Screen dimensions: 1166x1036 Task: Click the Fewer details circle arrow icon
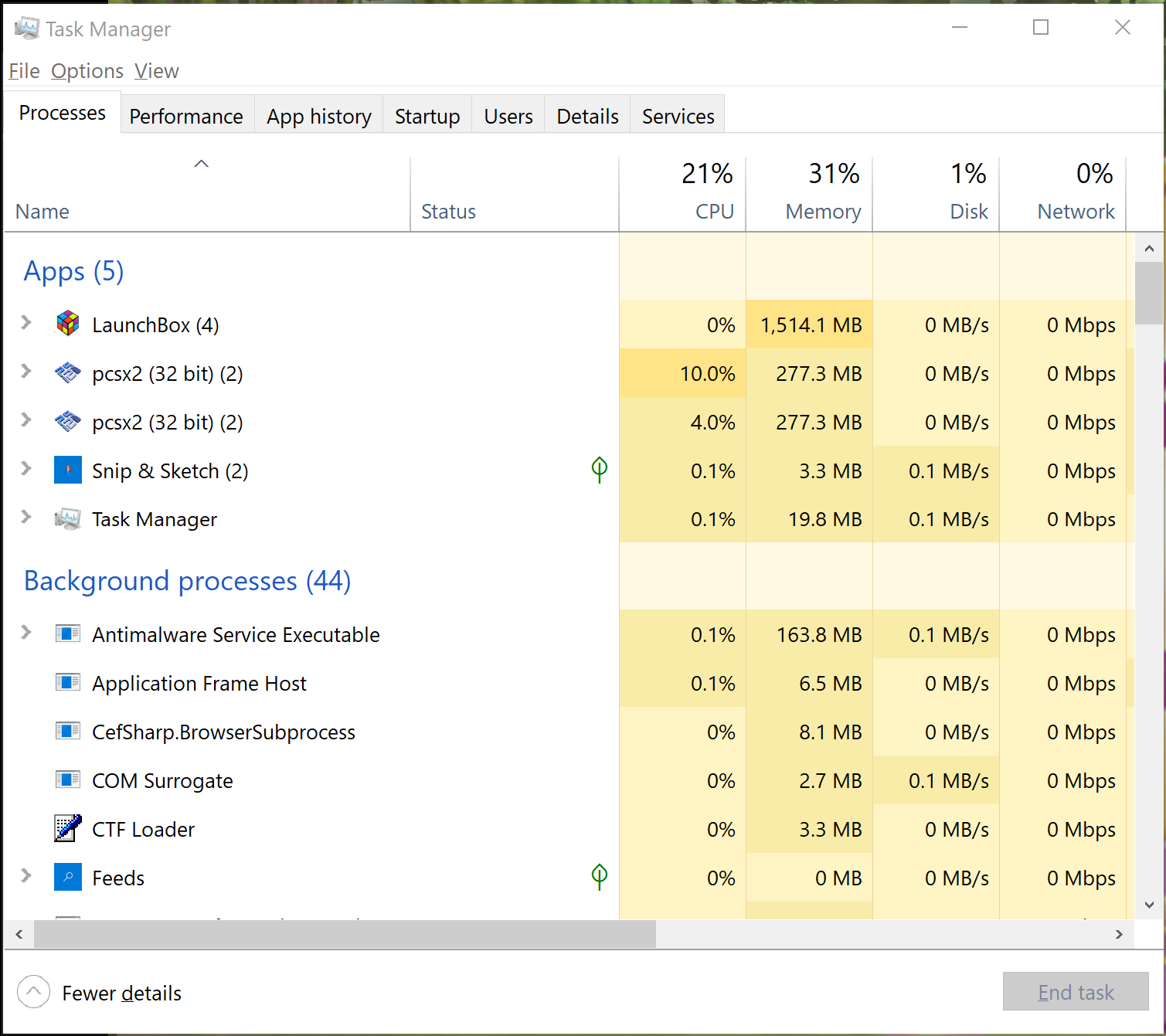point(33,992)
